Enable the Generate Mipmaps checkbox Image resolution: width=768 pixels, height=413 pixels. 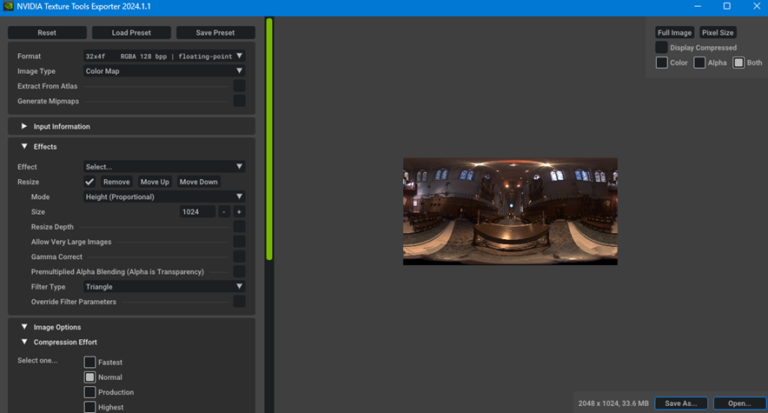pyautogui.click(x=239, y=101)
